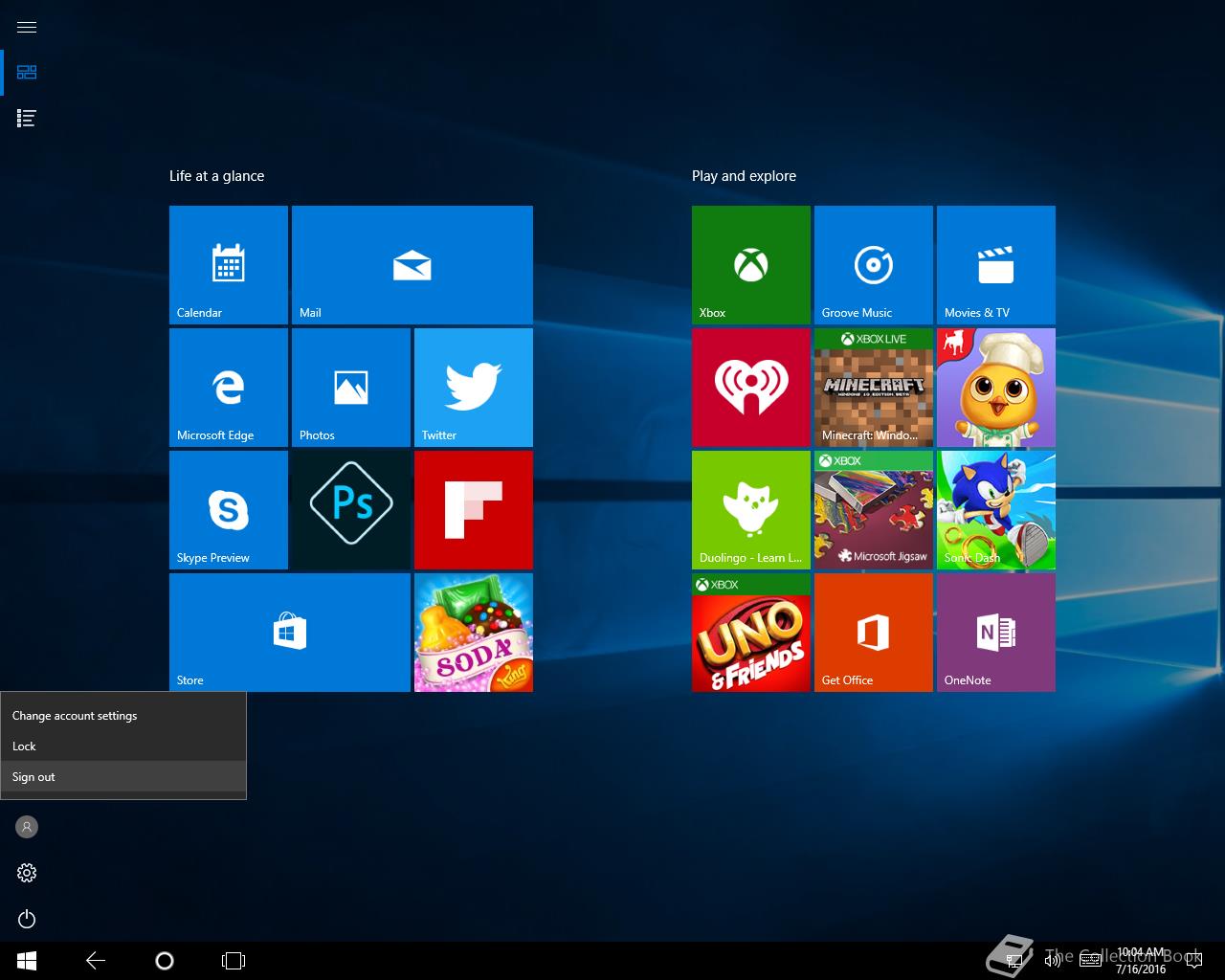Open the volume tray icon
This screenshot has width=1225, height=980.
tap(1052, 961)
